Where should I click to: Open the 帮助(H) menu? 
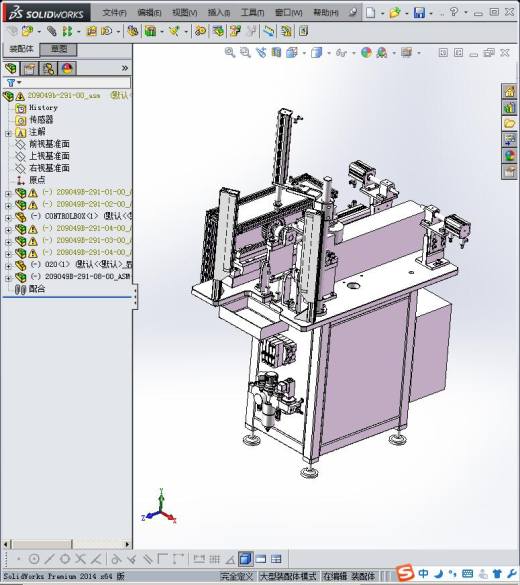click(325, 13)
